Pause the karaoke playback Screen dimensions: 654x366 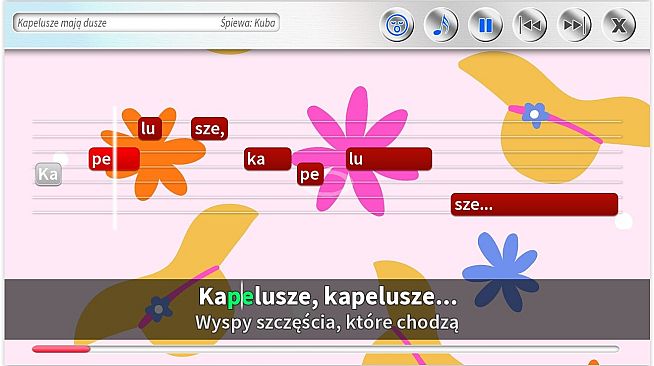pyautogui.click(x=485, y=25)
